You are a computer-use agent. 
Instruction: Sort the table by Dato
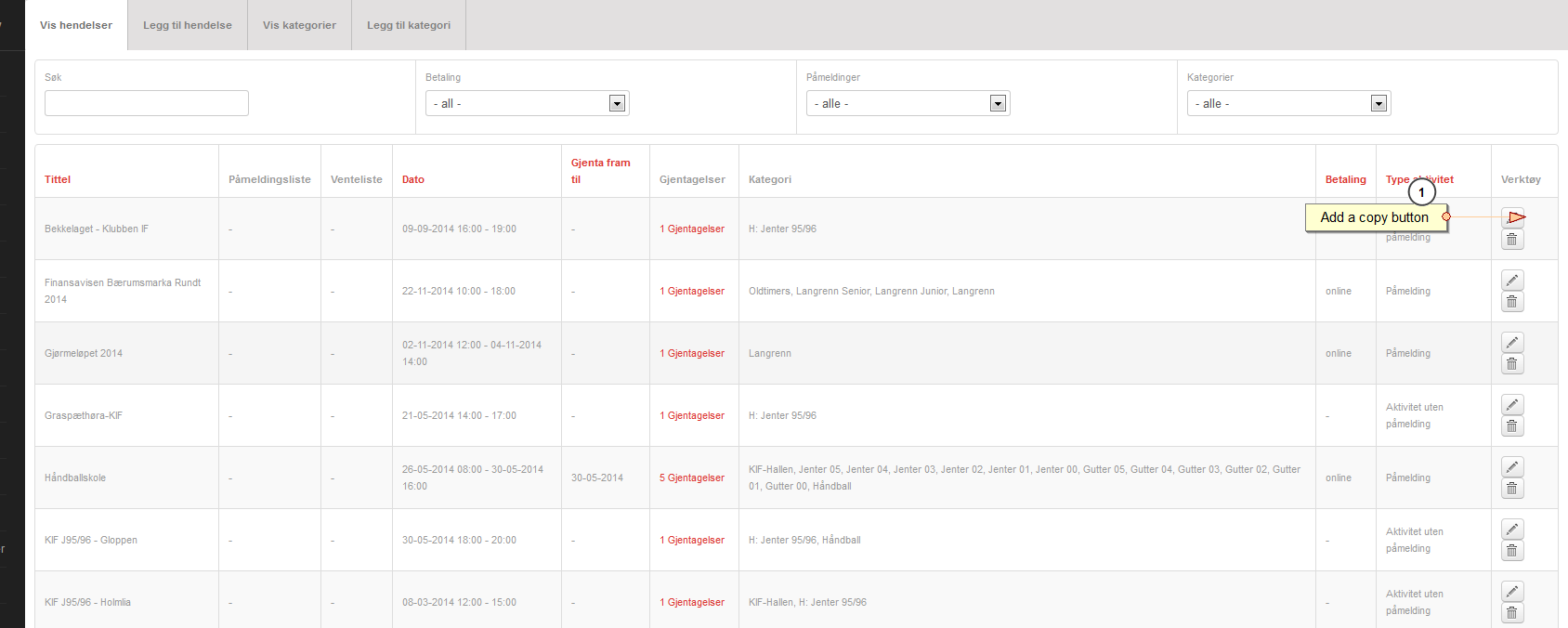click(x=413, y=179)
